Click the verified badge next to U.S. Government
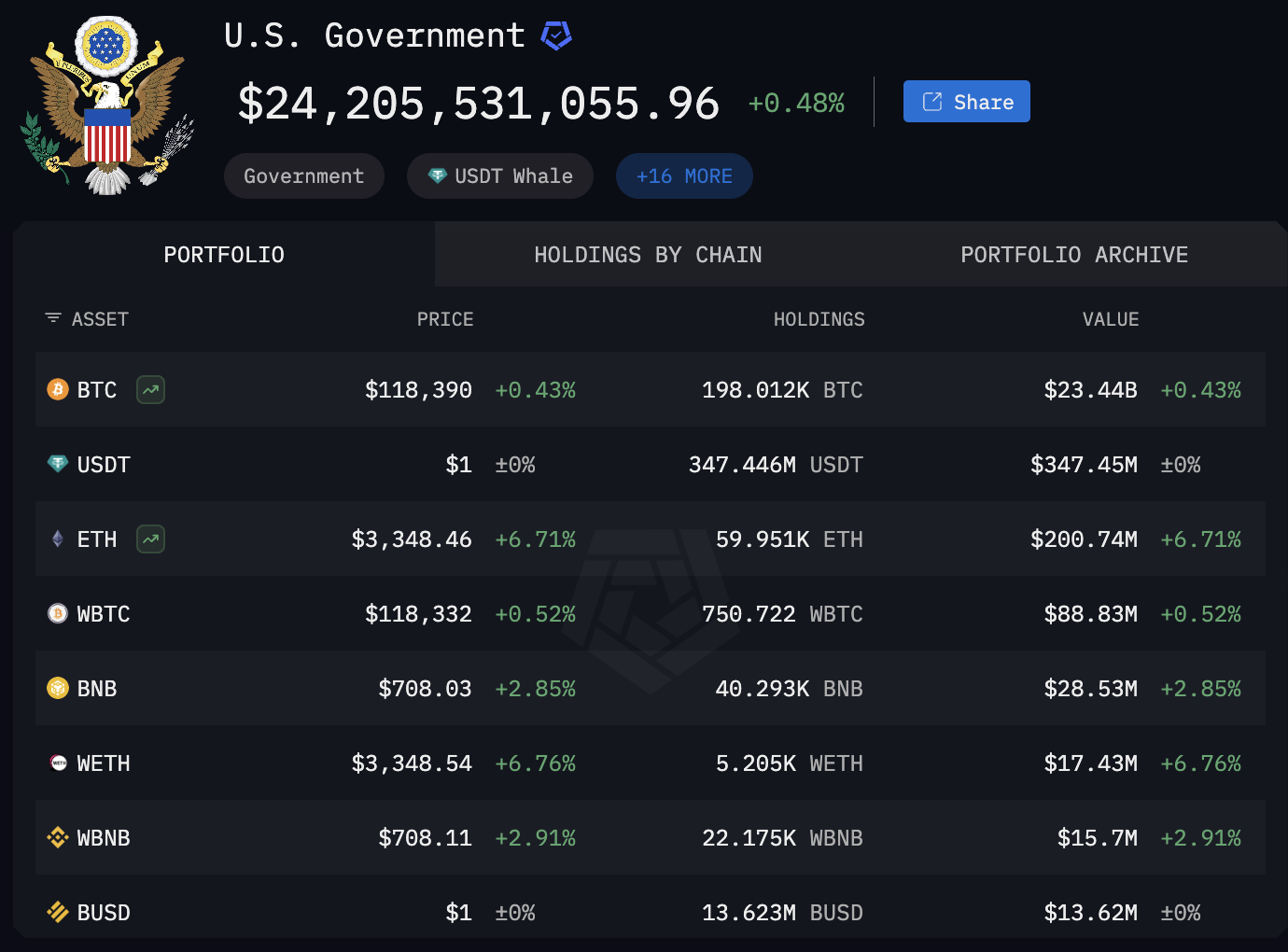 tap(556, 35)
